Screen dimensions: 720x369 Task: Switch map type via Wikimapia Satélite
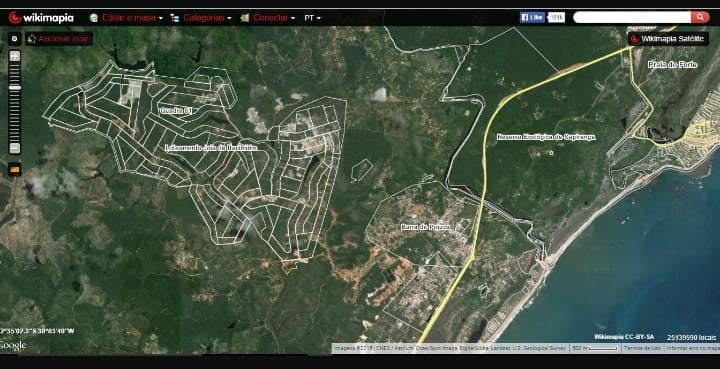click(x=668, y=39)
